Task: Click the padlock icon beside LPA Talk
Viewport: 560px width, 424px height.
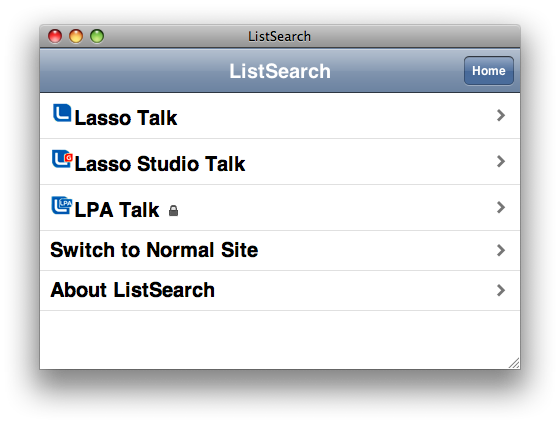Action: [x=173, y=211]
